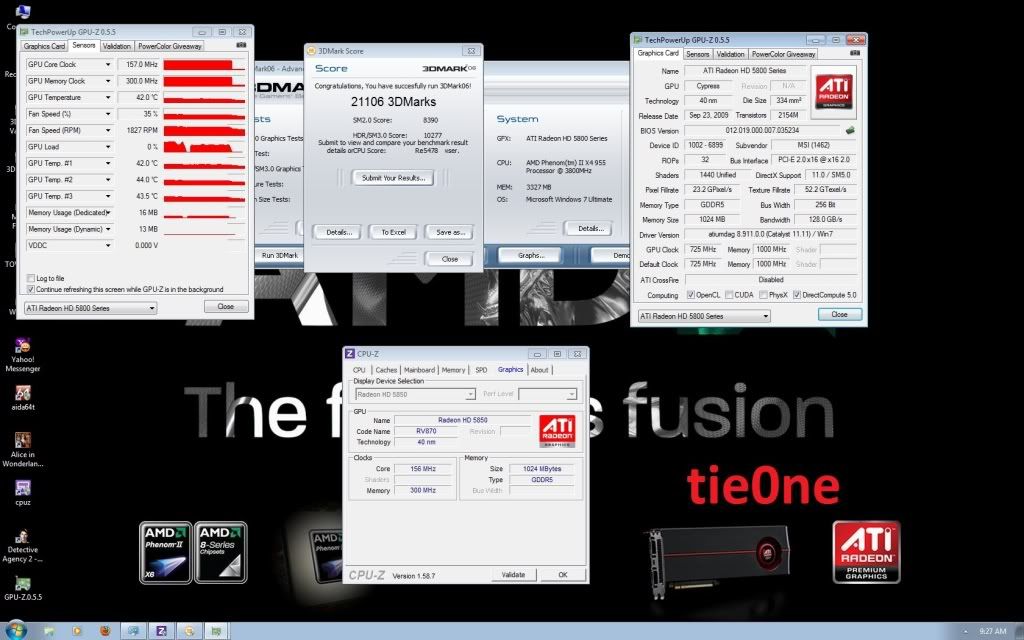Click the Graphs... button in 3DMark06 window
The image size is (1024, 640).
coord(530,255)
